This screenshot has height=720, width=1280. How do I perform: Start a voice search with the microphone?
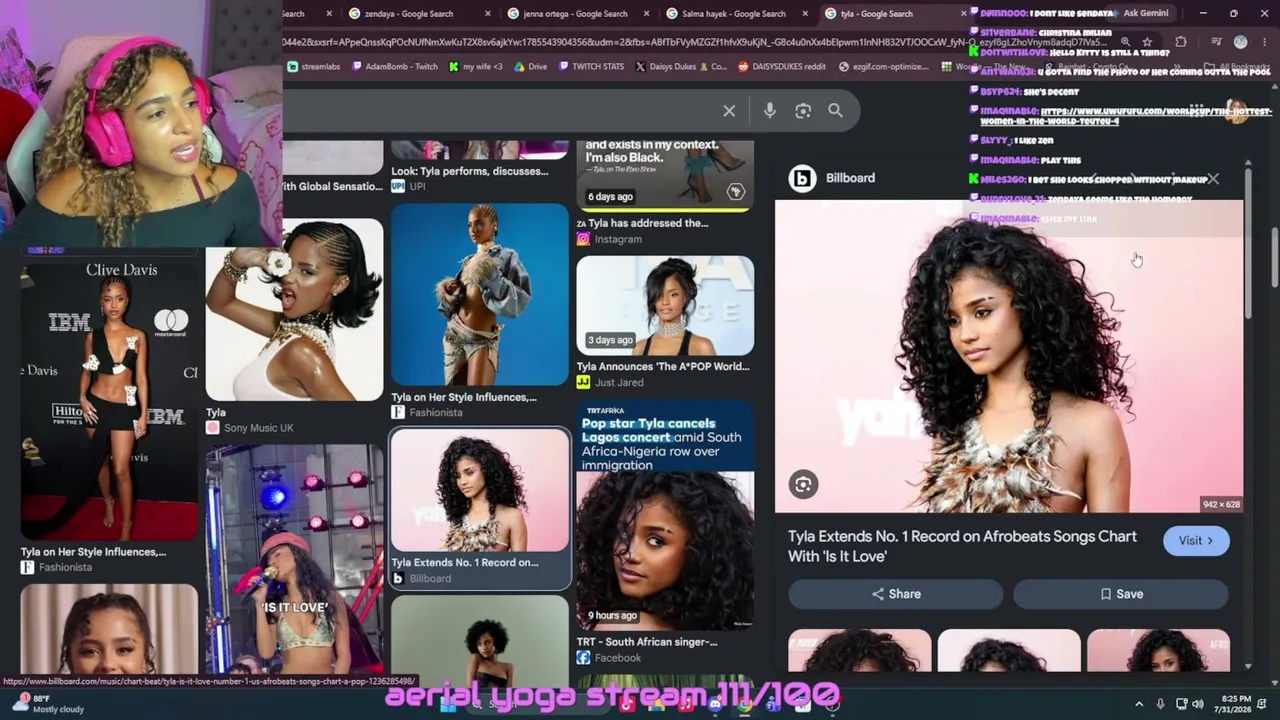tap(769, 111)
